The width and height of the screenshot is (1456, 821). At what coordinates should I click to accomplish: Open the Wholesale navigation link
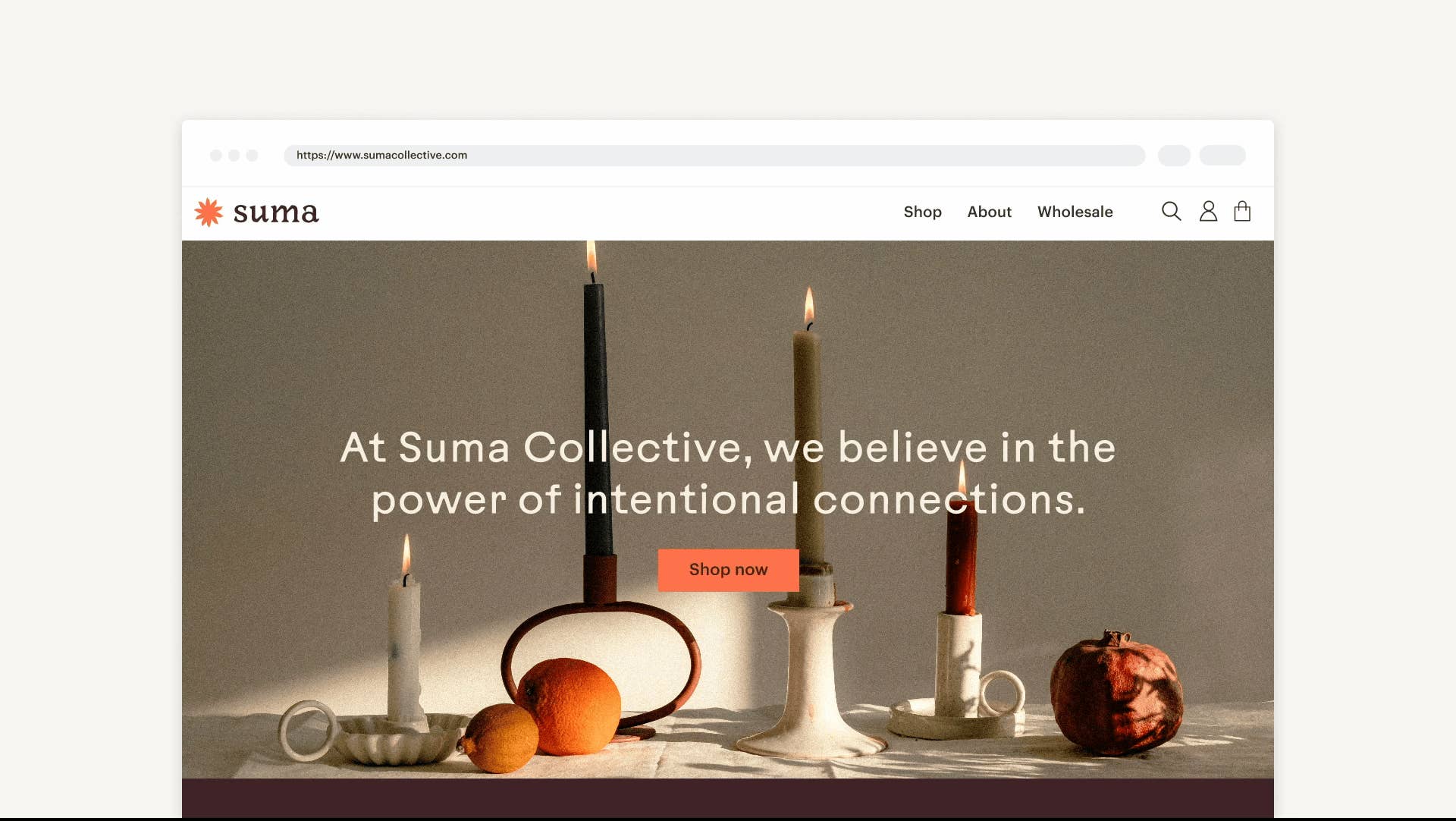(x=1075, y=212)
